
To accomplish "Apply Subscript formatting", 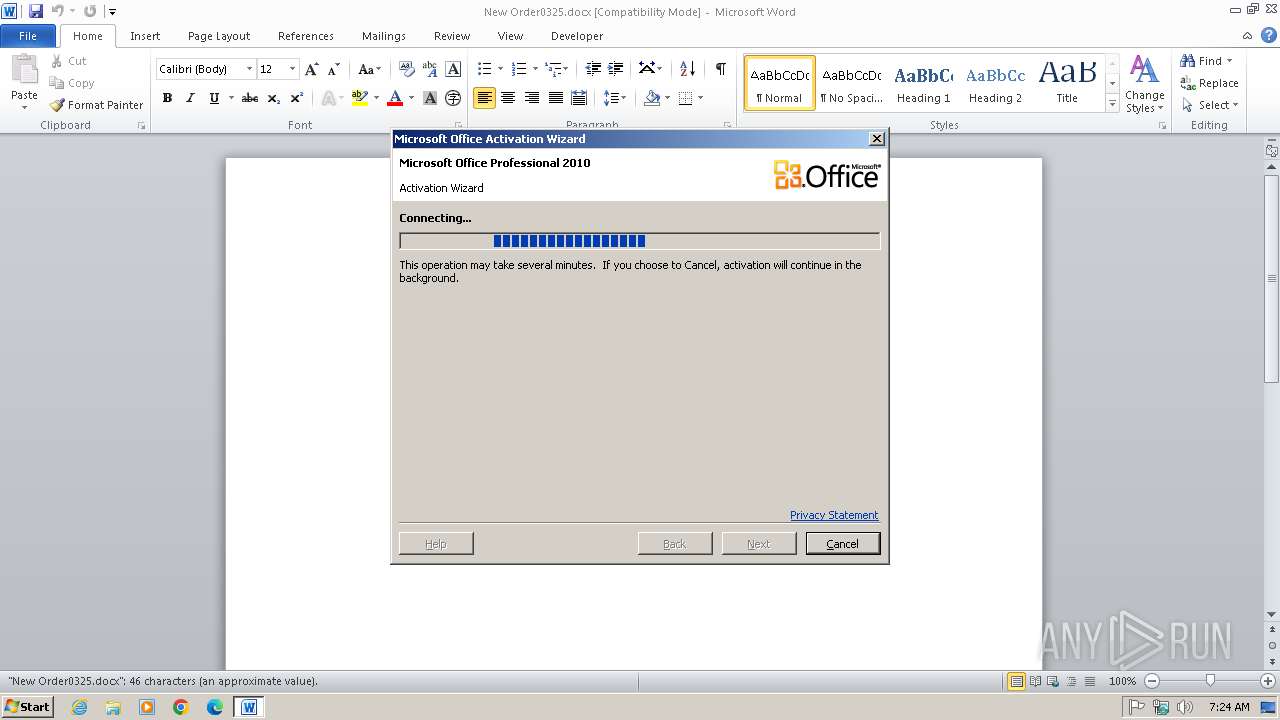I will click(x=274, y=98).
